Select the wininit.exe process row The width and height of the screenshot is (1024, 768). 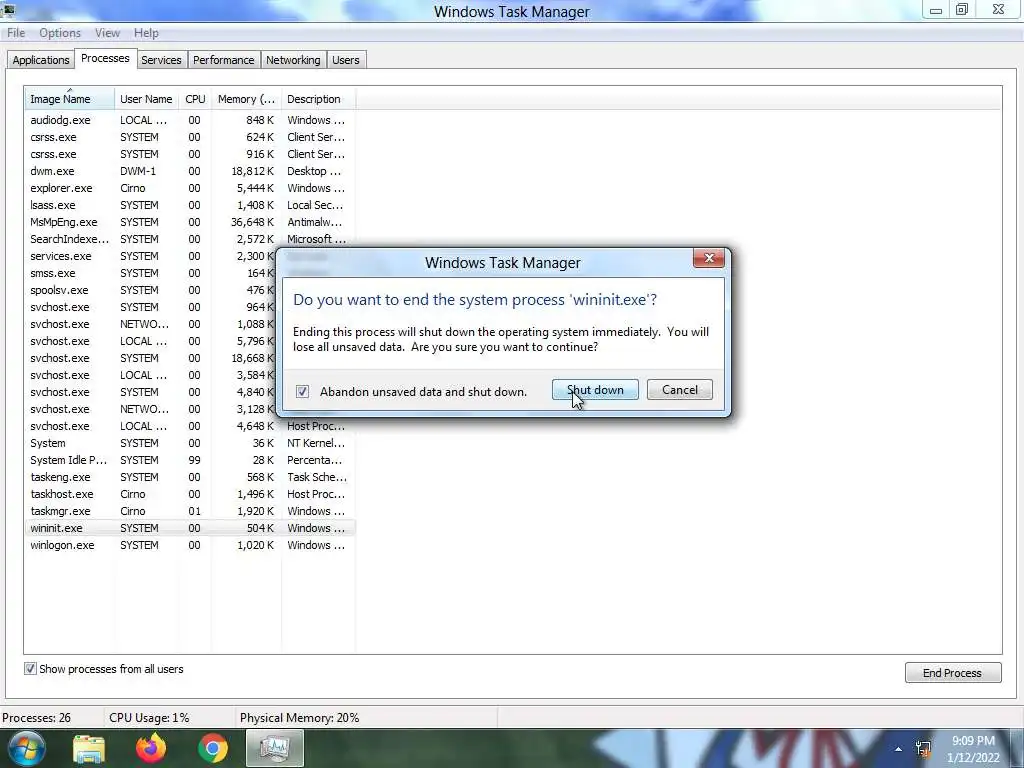point(190,528)
